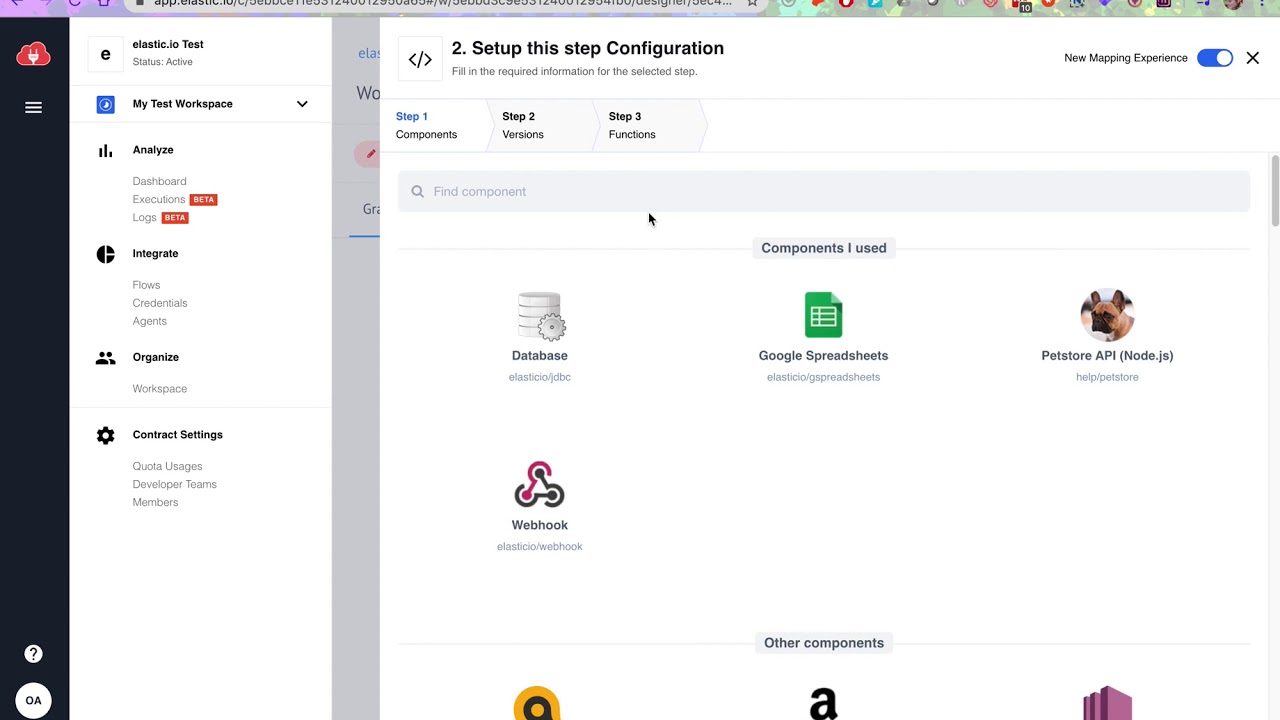Click the help/petstore label
This screenshot has height=720, width=1280.
(x=1107, y=377)
